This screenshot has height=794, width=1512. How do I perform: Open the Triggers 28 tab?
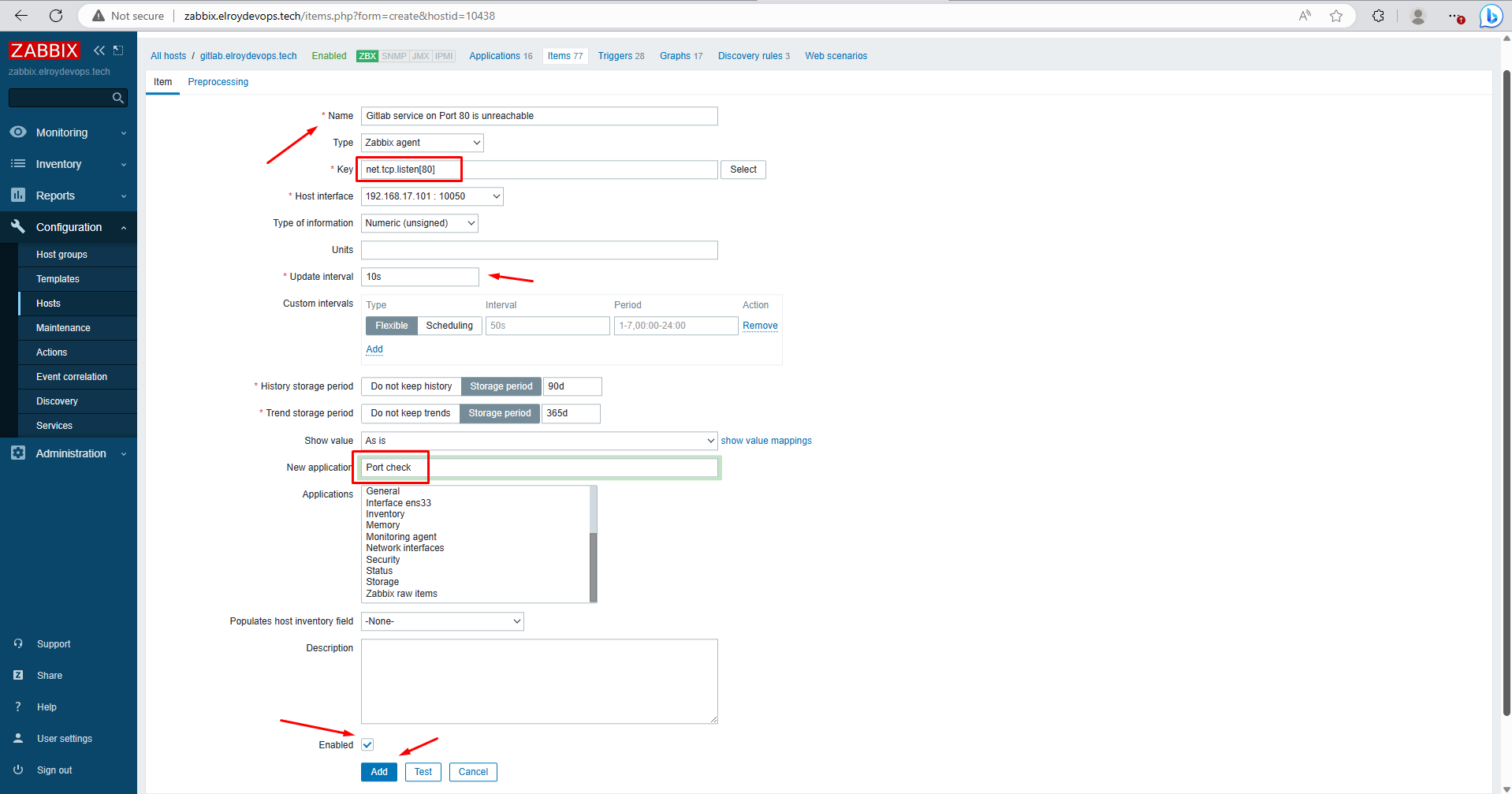click(621, 56)
